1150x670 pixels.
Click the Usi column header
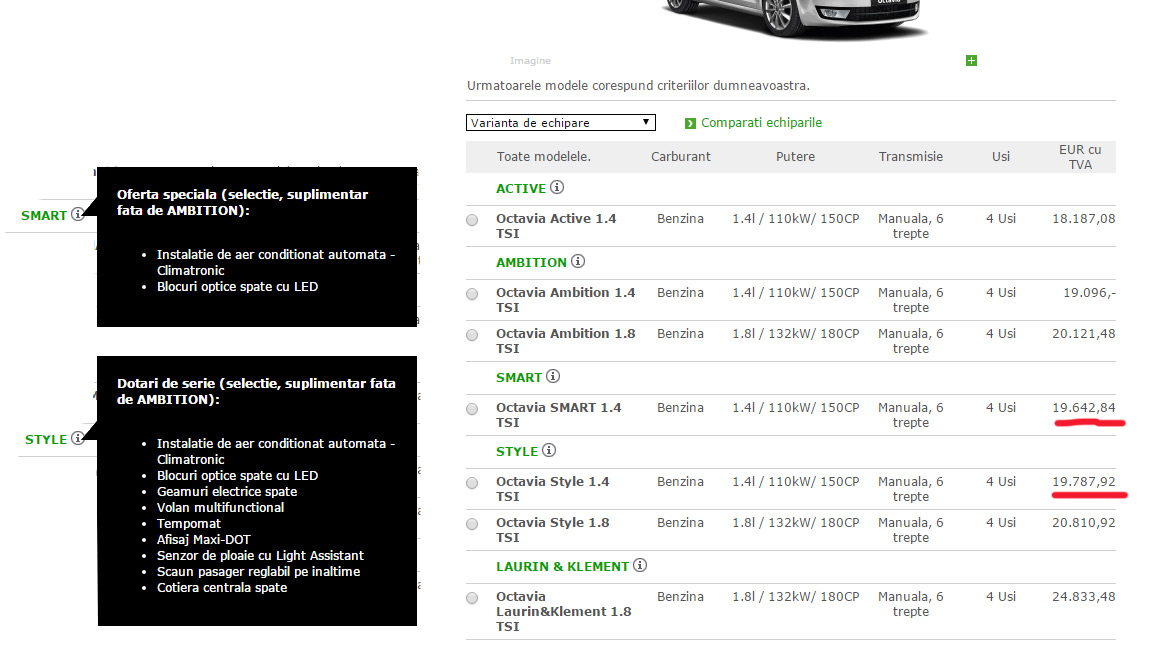1001,157
